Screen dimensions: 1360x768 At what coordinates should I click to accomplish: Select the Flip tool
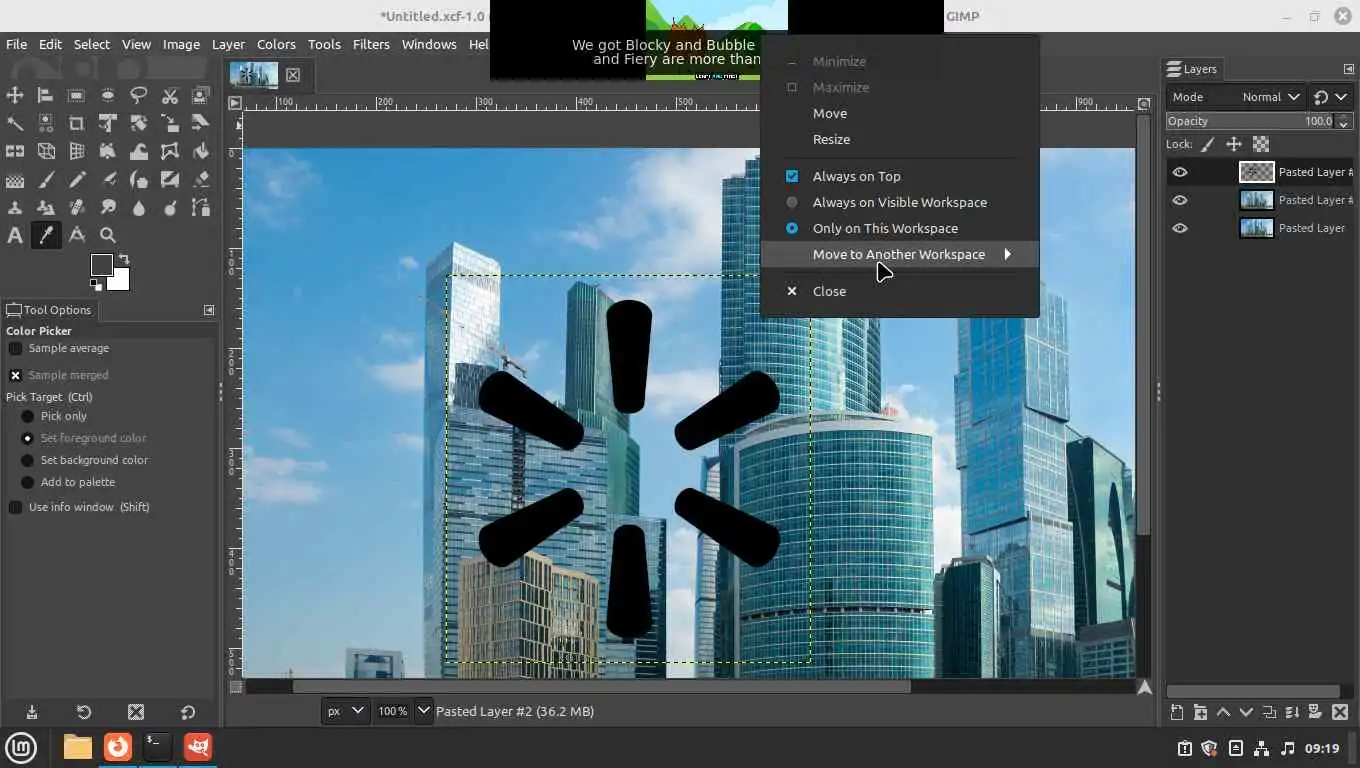point(15,151)
